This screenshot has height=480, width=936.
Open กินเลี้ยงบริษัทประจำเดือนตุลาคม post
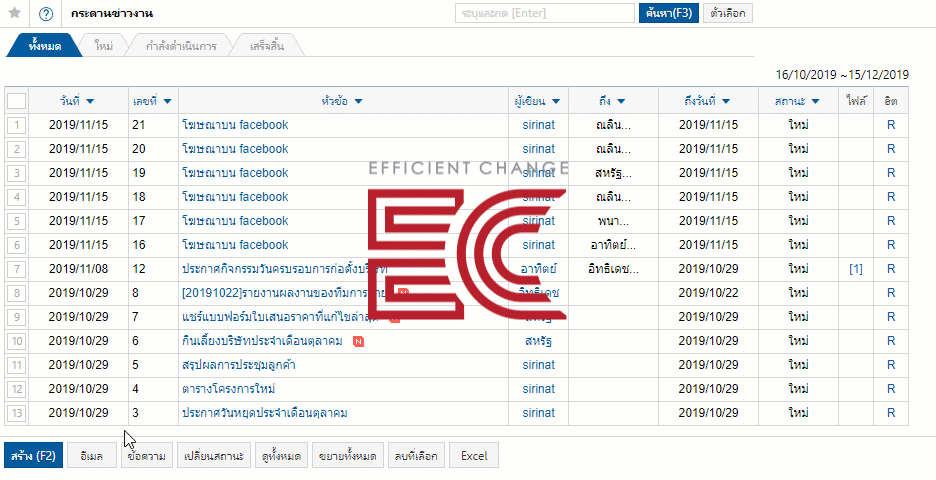(x=262, y=341)
